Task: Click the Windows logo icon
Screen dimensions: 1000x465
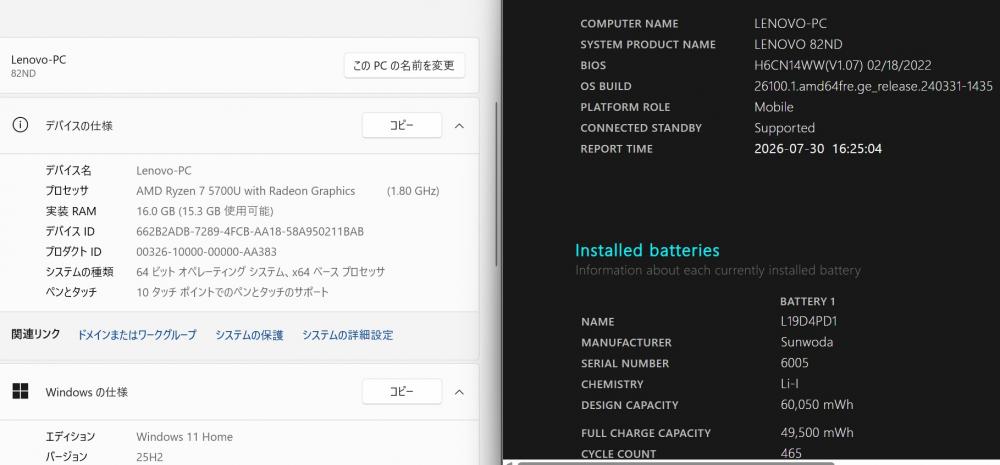Action: pyautogui.click(x=20, y=392)
